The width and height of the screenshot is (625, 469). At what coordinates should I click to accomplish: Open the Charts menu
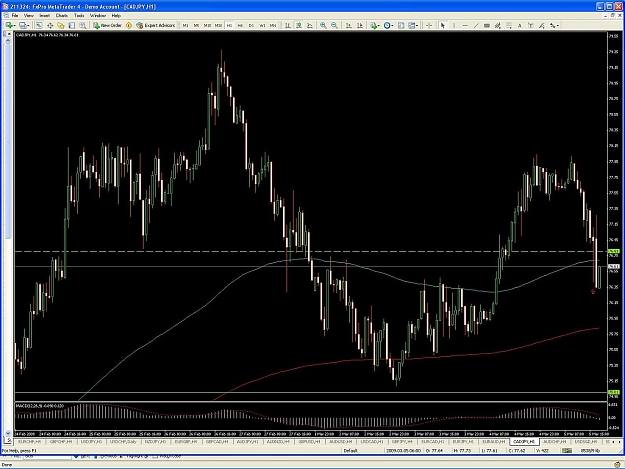pos(62,16)
